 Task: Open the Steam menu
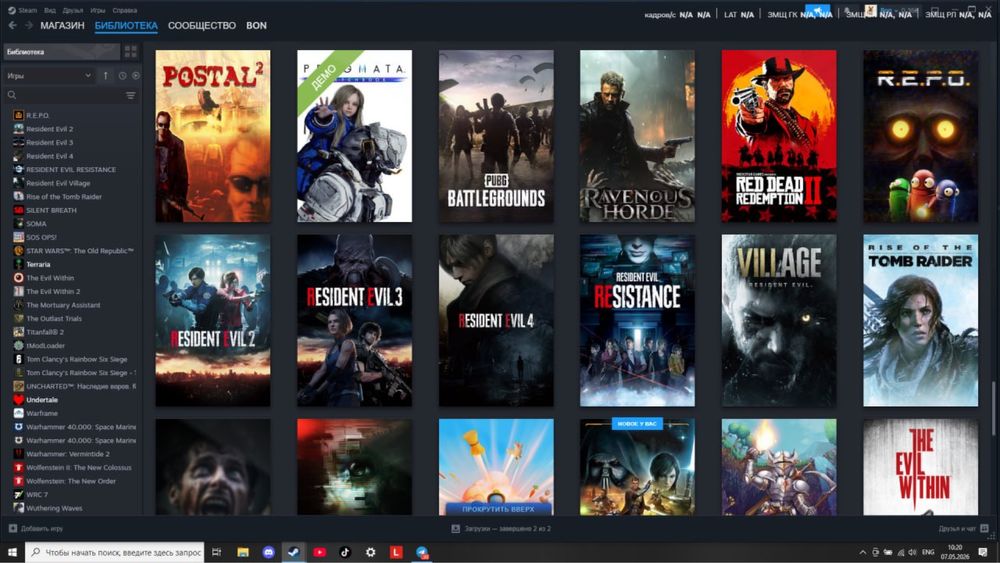click(x=23, y=10)
